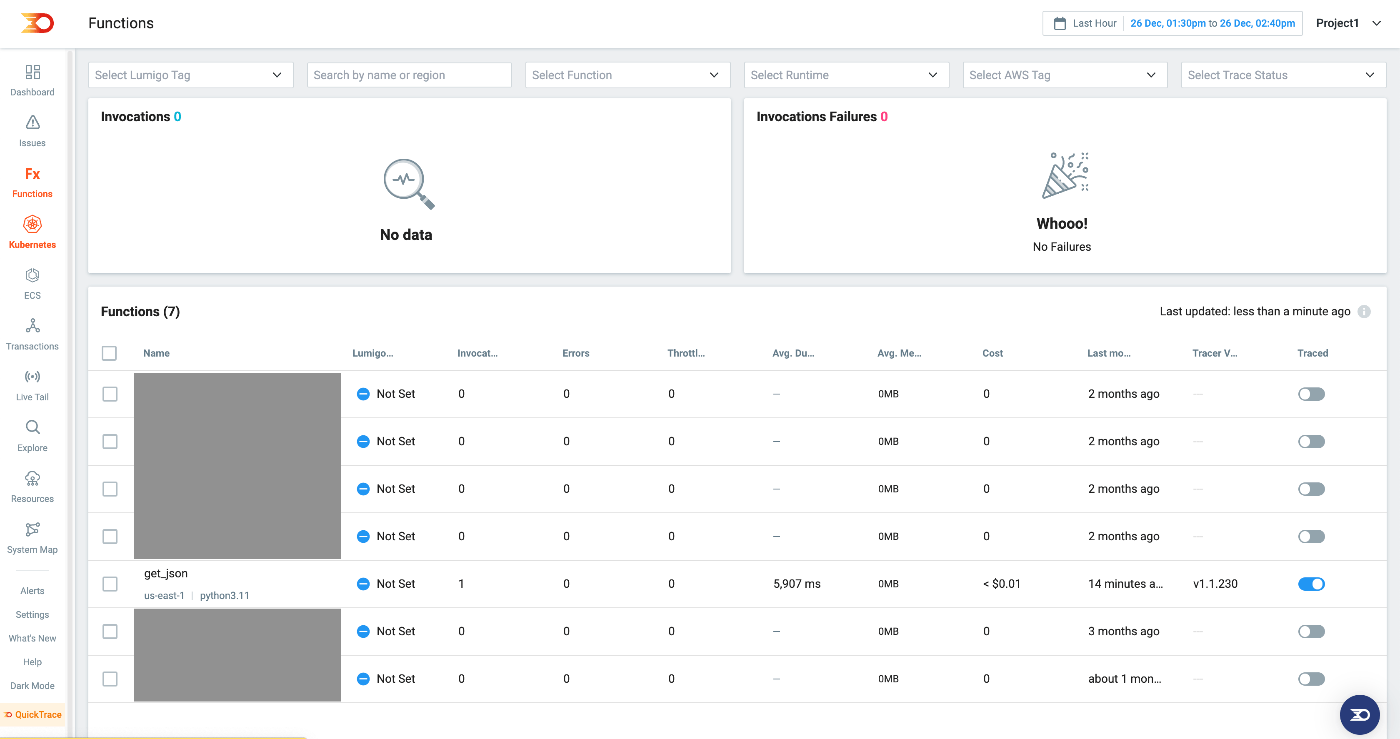
Task: Open the get_json function
Action: (x=166, y=574)
